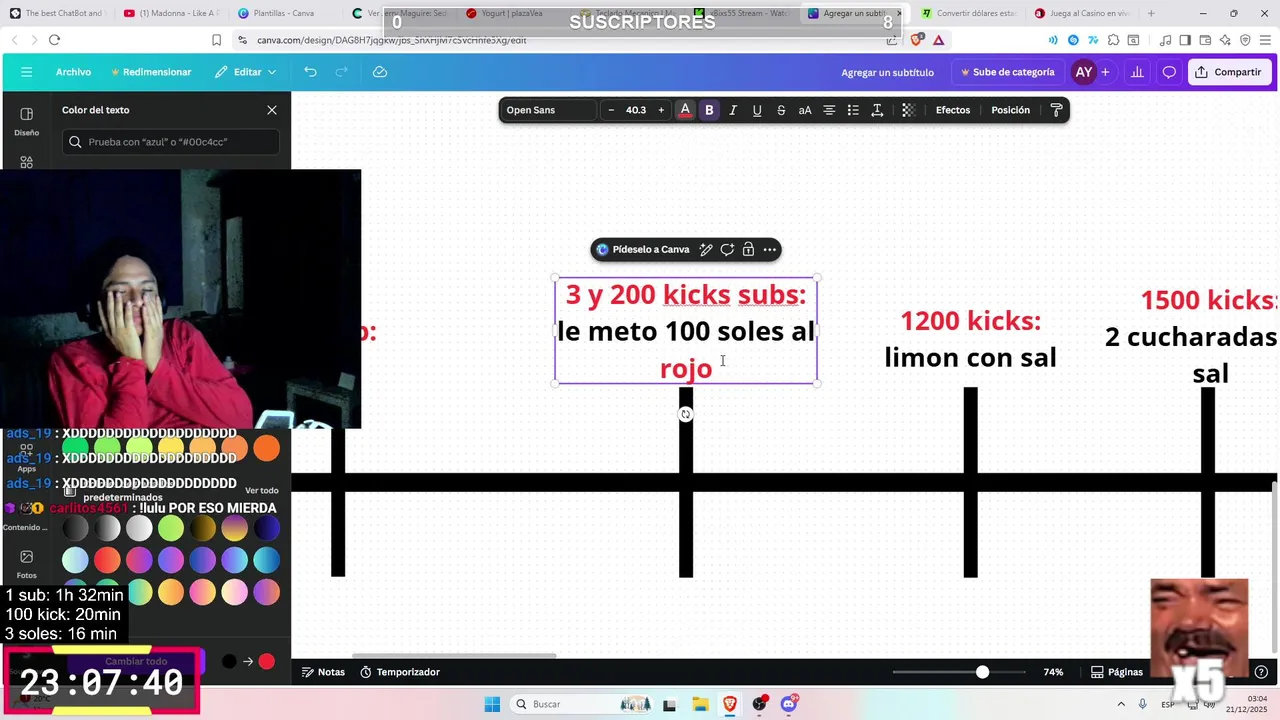The height and width of the screenshot is (720, 1280).
Task: Toggle bulleted list formatting
Action: pyautogui.click(x=853, y=110)
